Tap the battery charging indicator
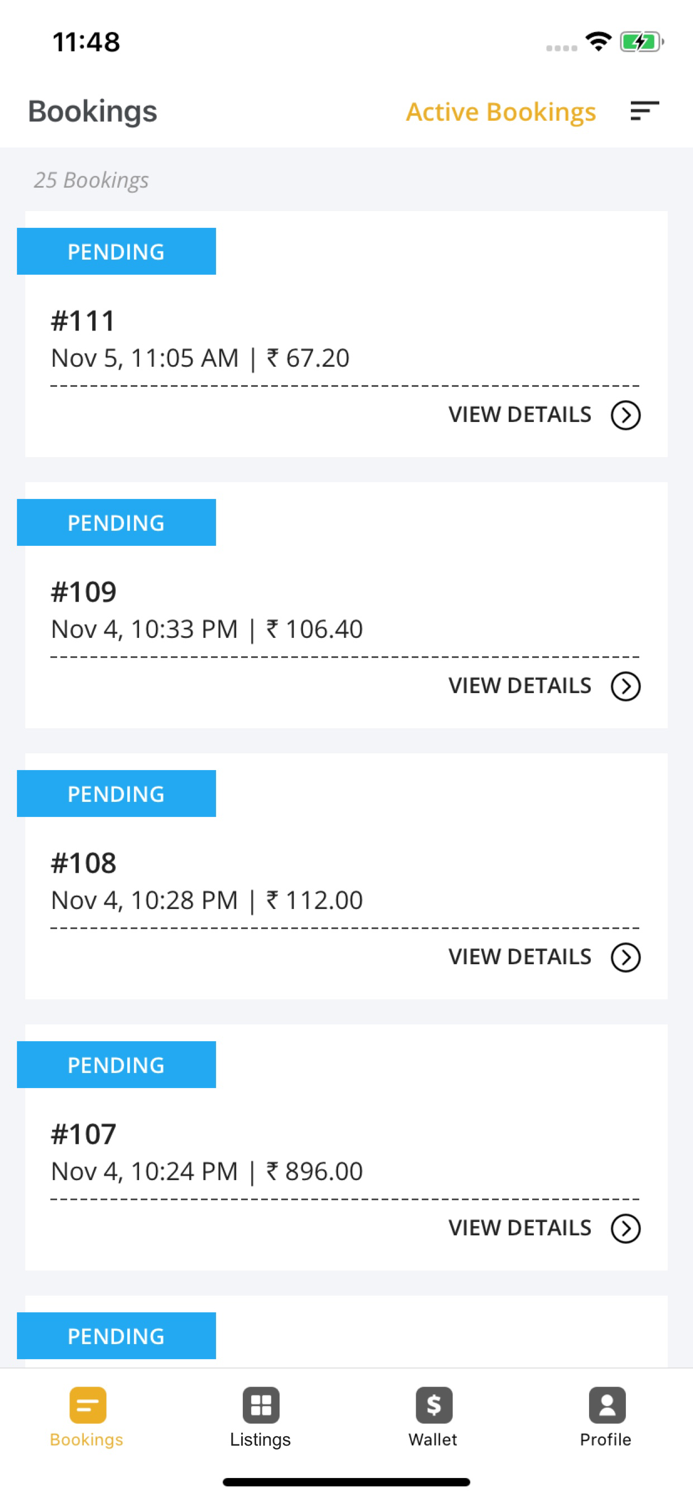693x1500 pixels. tap(642, 42)
